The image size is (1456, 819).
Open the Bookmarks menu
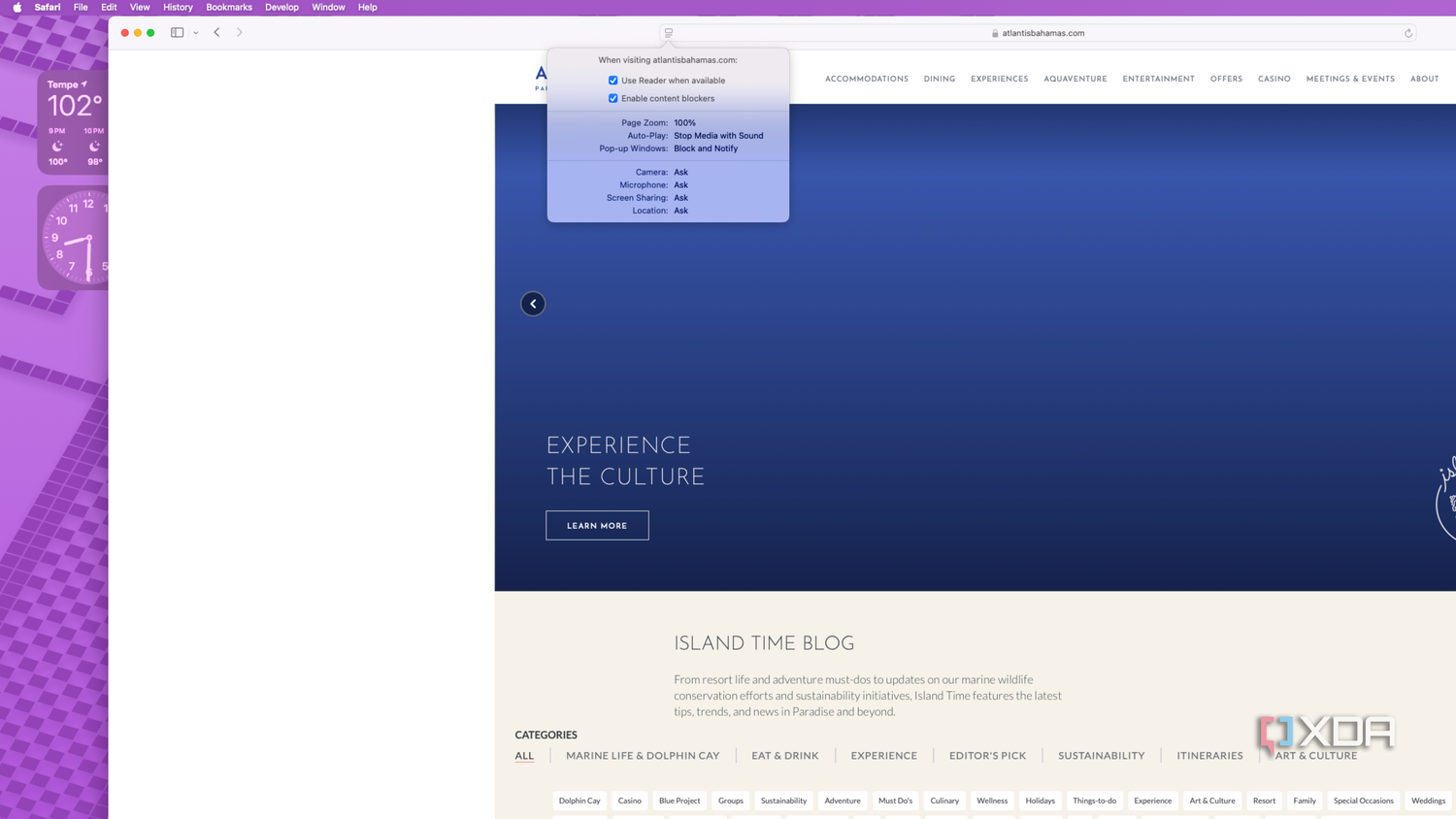tap(229, 7)
